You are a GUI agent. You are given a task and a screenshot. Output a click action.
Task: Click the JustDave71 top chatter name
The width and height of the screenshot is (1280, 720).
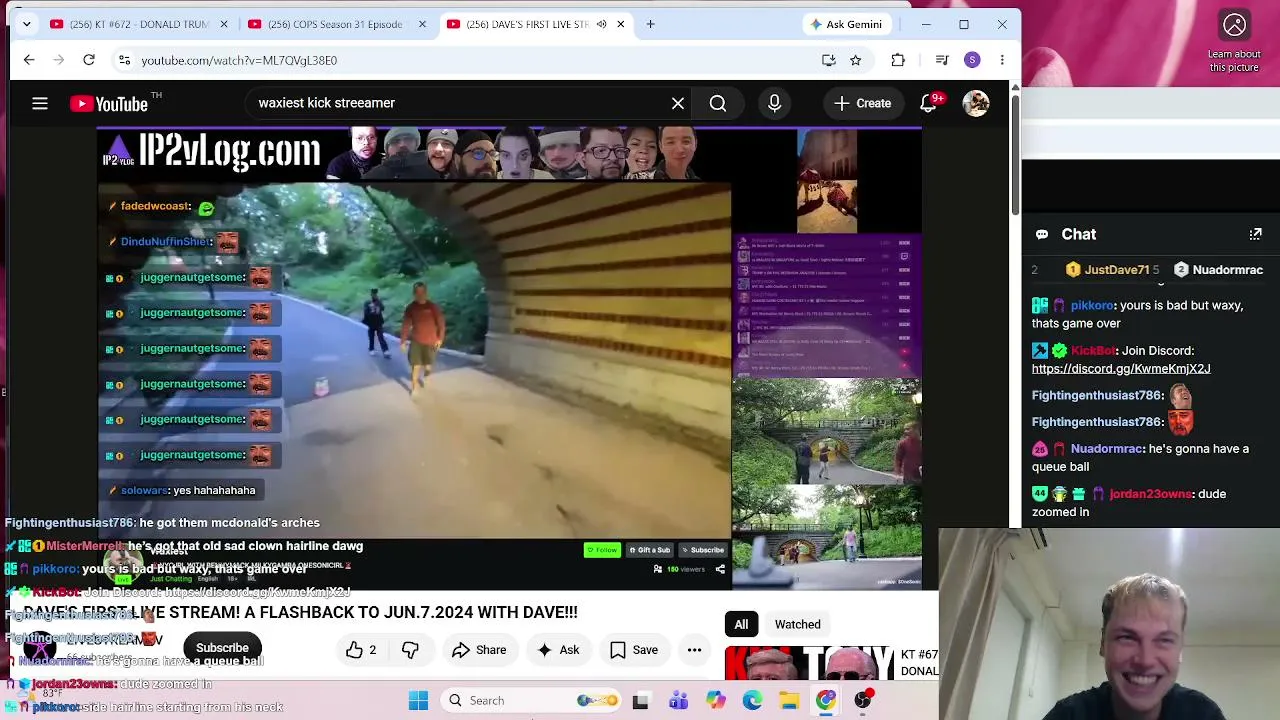[x=1116, y=270]
